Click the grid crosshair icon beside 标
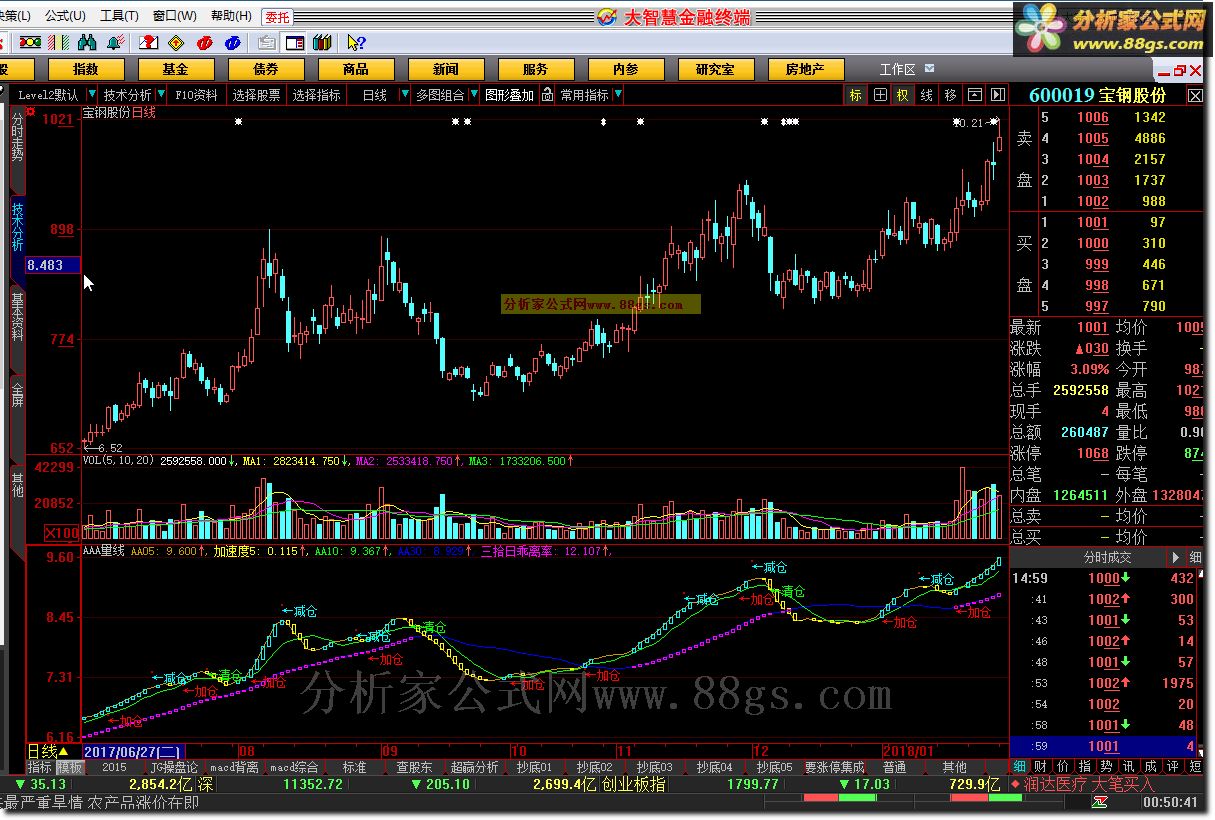Image resolution: width=1215 pixels, height=820 pixels. pos(879,95)
